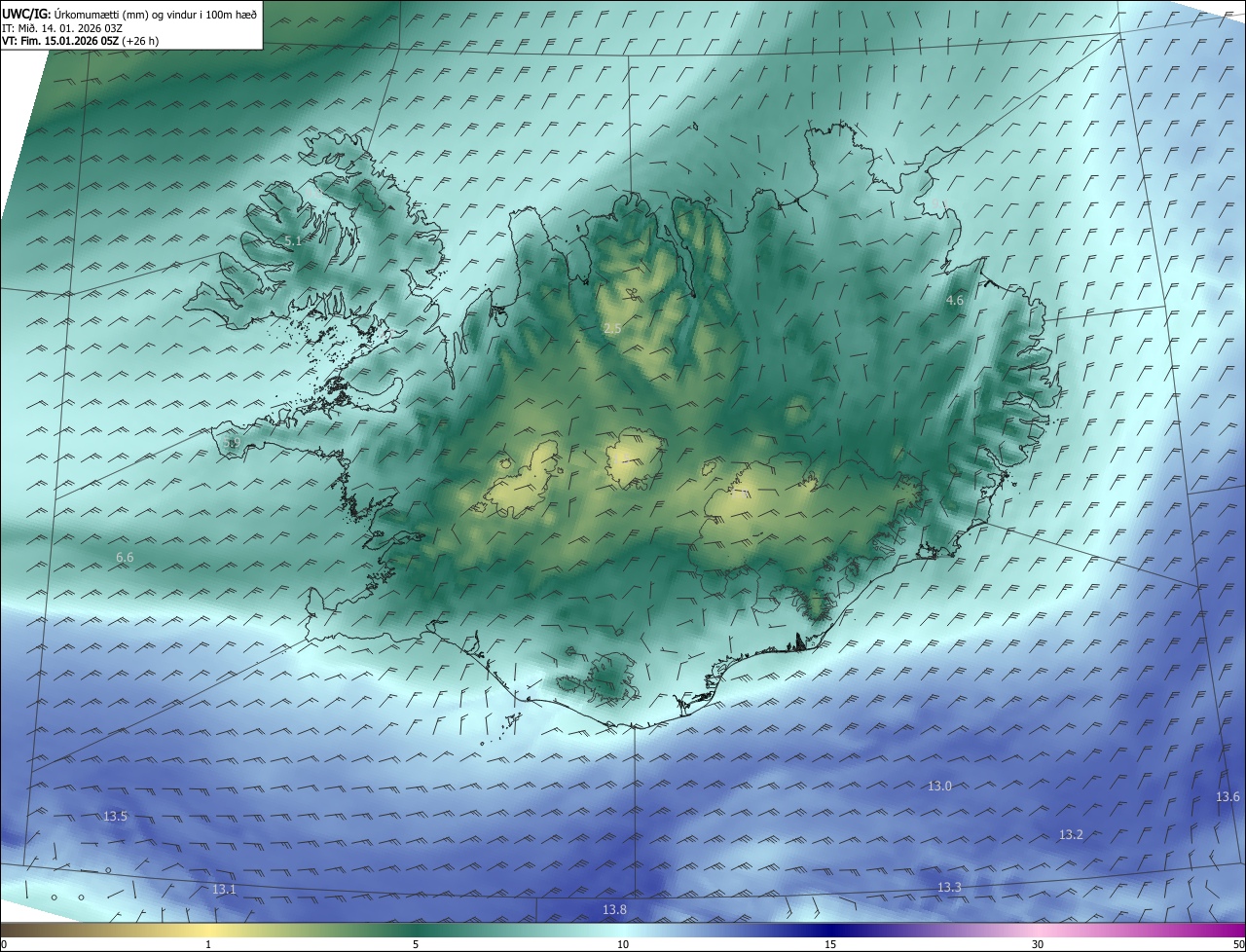The height and width of the screenshot is (952, 1246).
Task: Click the 13.5 value label in the southwest sea
Action: (x=115, y=817)
